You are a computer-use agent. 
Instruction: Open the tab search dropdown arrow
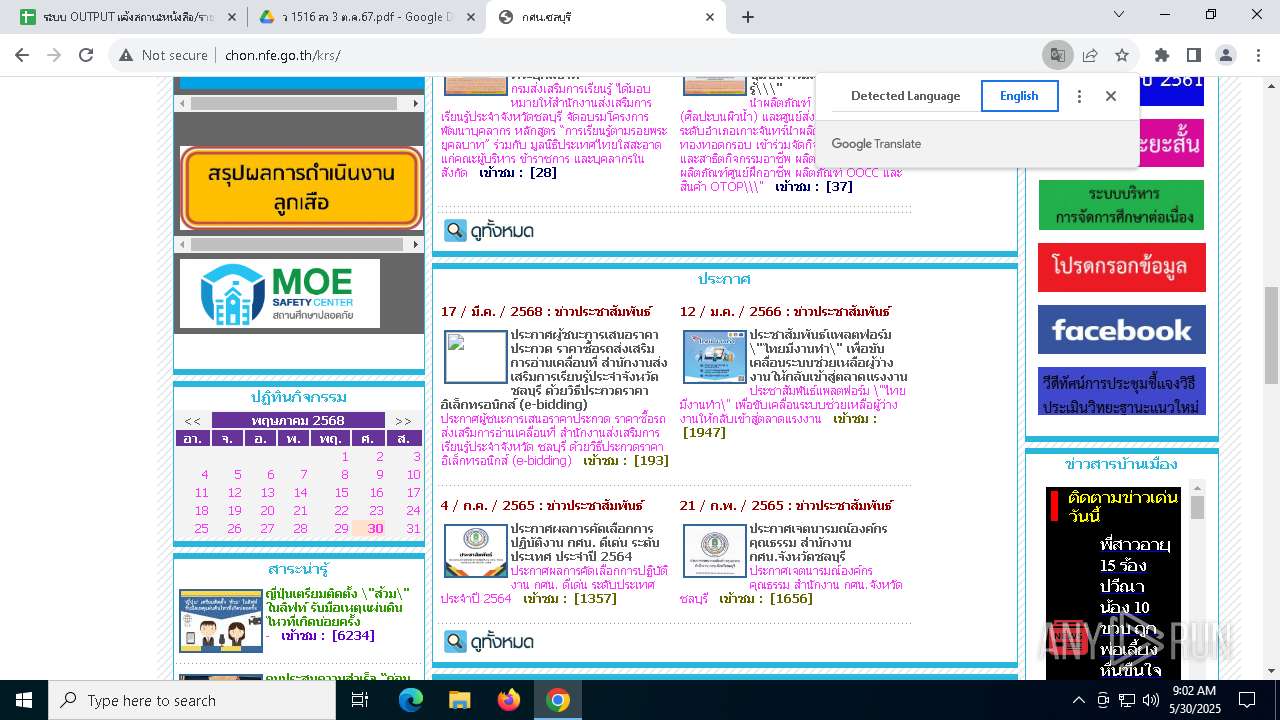pos(1120,15)
